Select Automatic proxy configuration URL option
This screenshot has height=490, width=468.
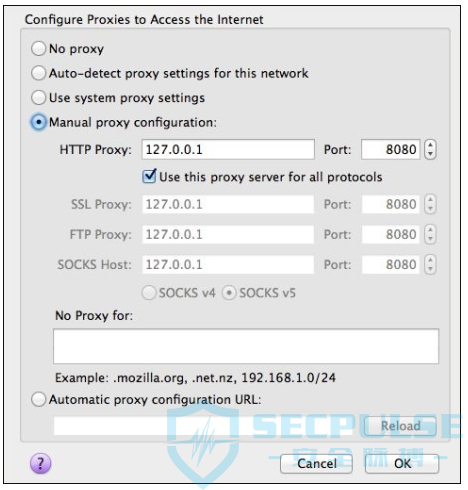coord(38,399)
